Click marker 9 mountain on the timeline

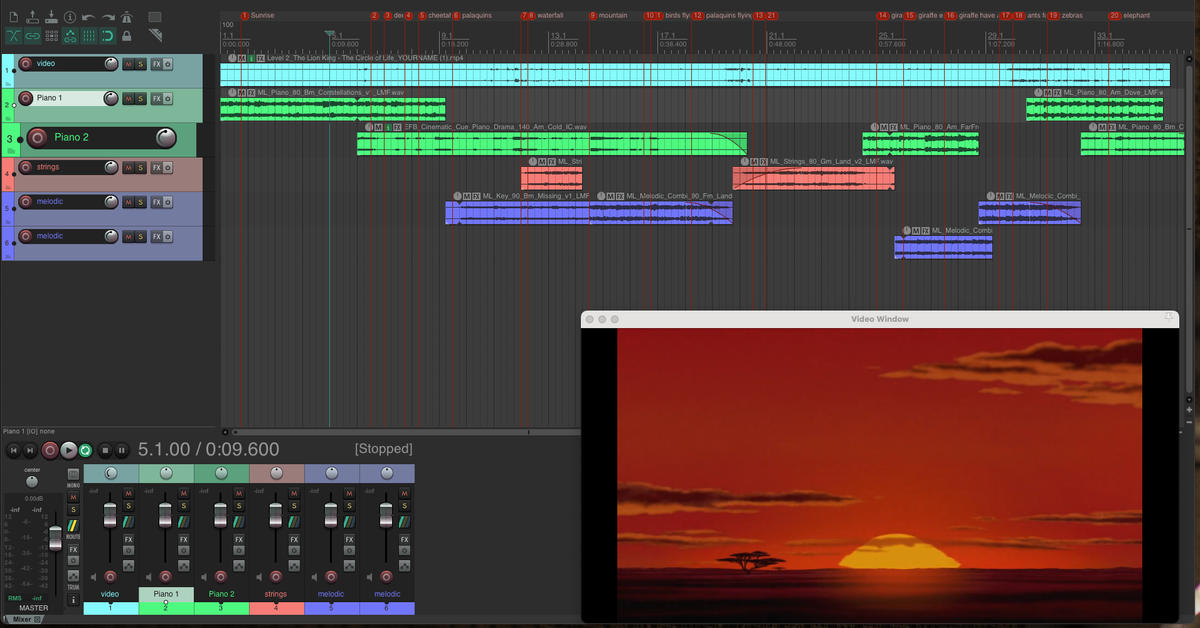[608, 16]
